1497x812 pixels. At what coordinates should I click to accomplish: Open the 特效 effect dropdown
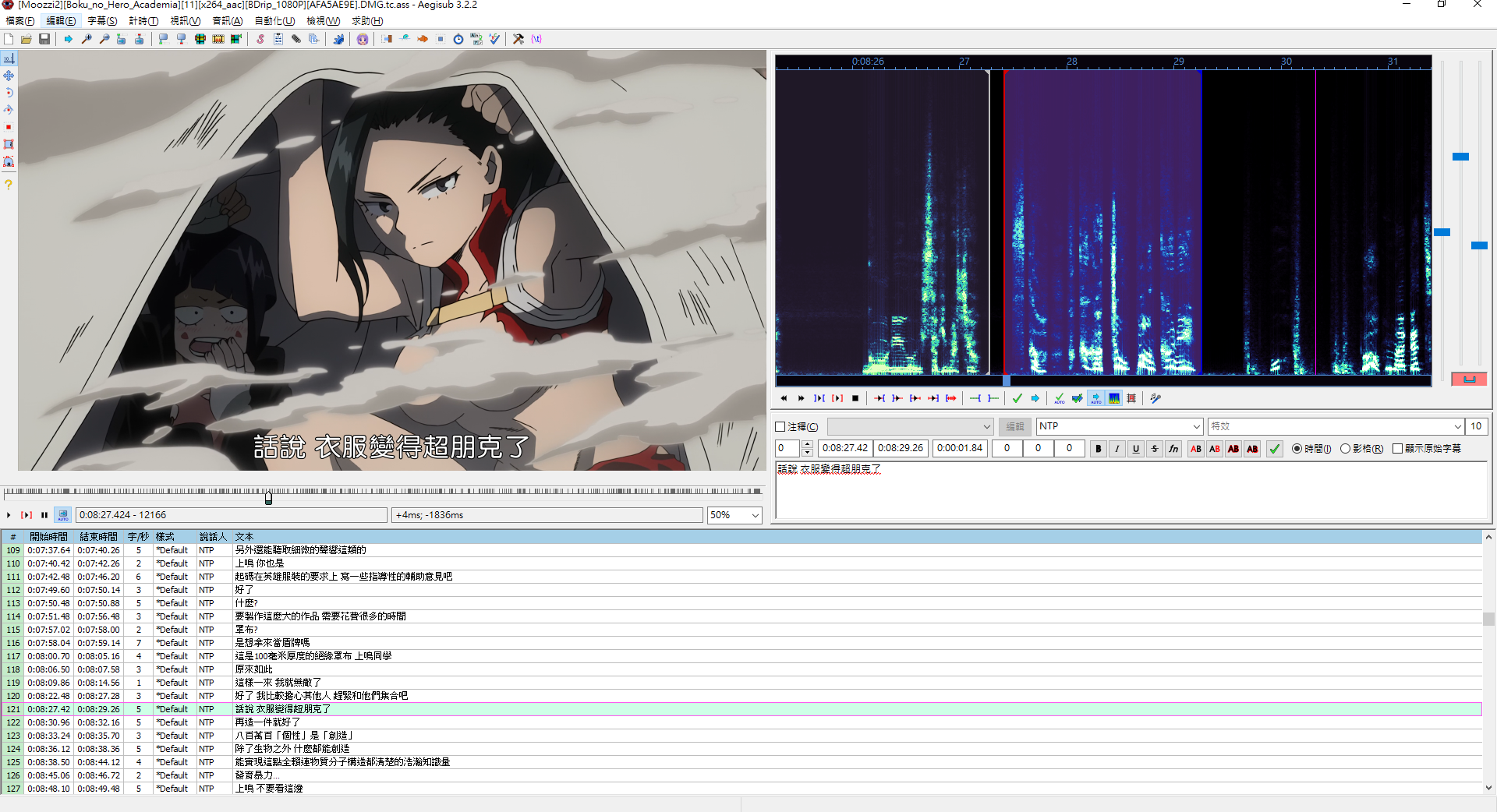[x=1457, y=426]
